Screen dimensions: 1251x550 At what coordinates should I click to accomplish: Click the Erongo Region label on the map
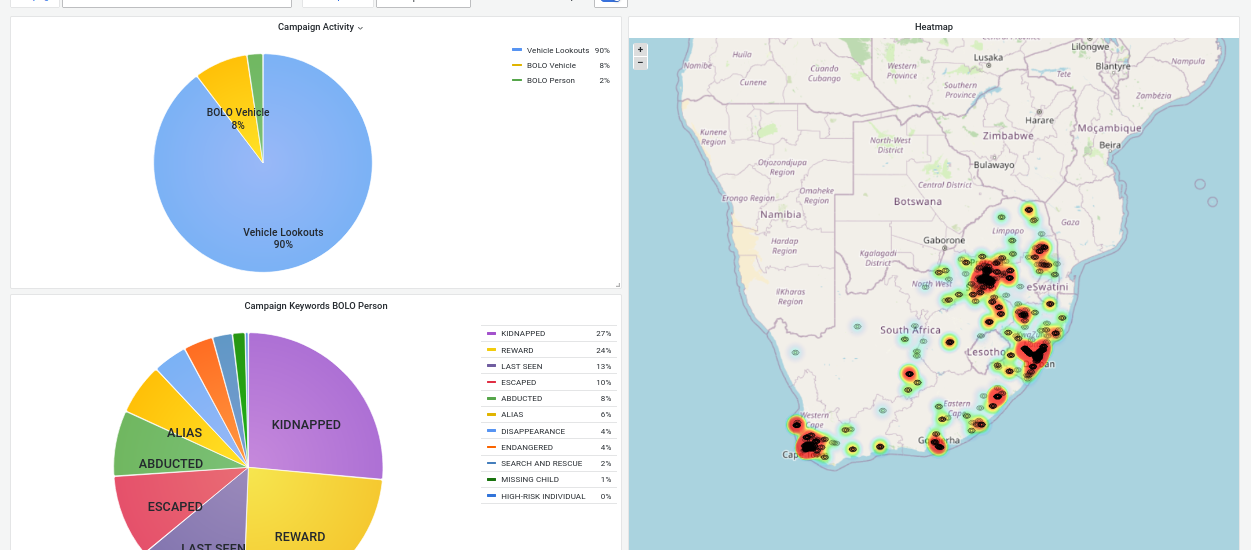tap(750, 199)
